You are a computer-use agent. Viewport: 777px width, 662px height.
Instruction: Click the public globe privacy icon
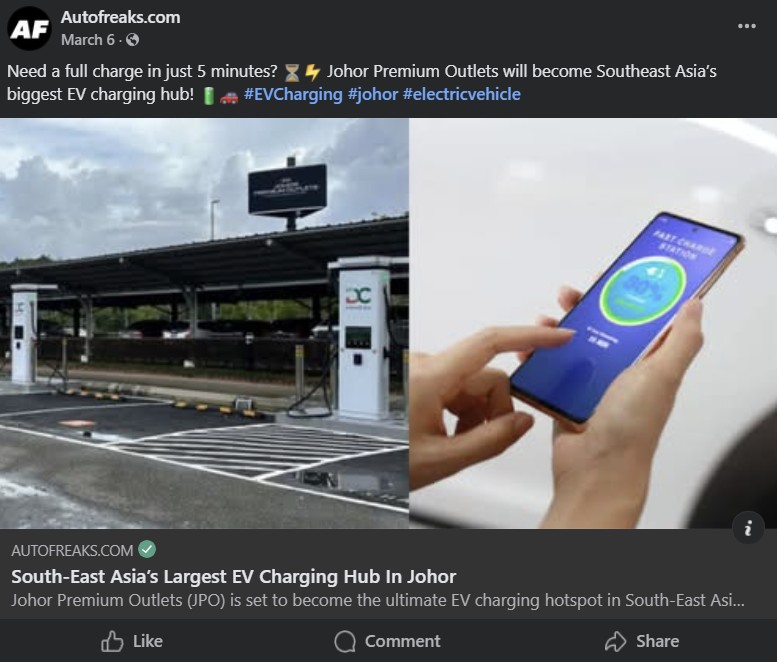coord(132,40)
